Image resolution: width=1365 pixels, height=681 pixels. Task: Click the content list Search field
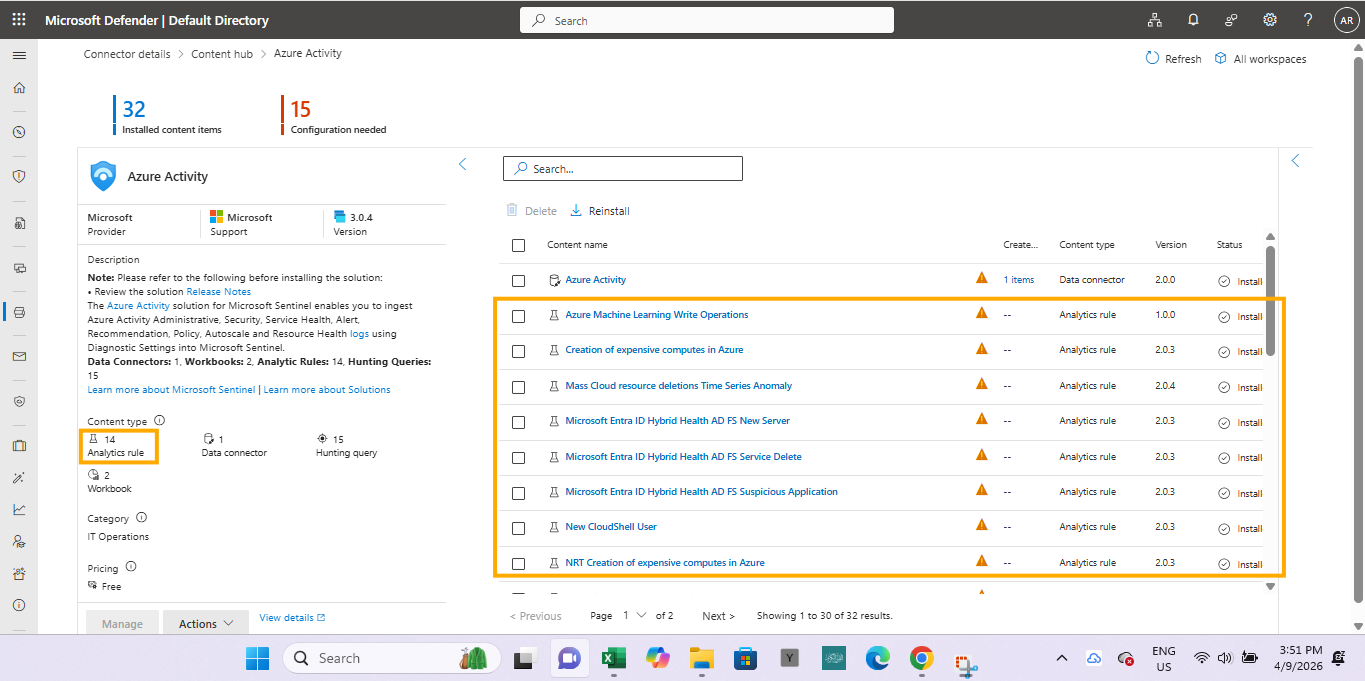pos(623,169)
